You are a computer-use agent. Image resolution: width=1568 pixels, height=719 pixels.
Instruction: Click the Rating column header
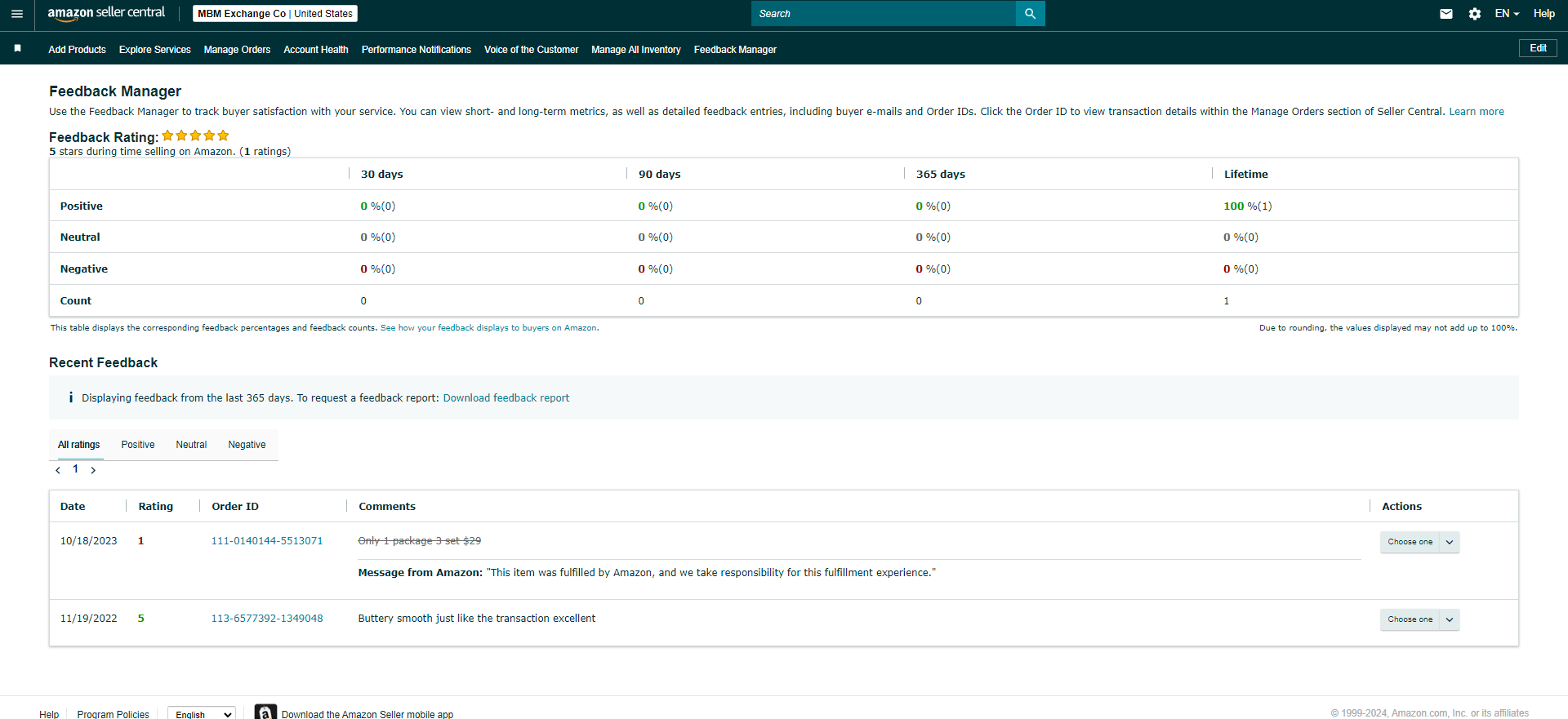(x=156, y=507)
